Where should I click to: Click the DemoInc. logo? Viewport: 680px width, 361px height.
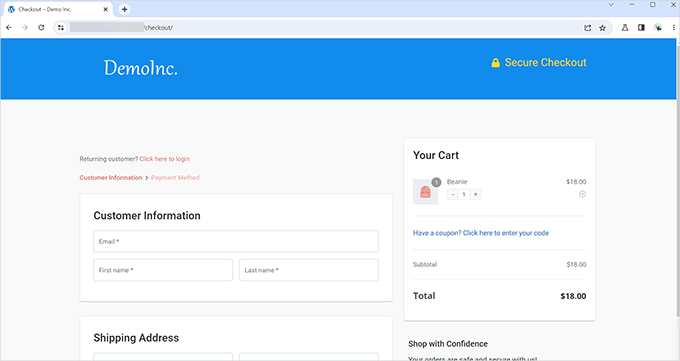141,68
